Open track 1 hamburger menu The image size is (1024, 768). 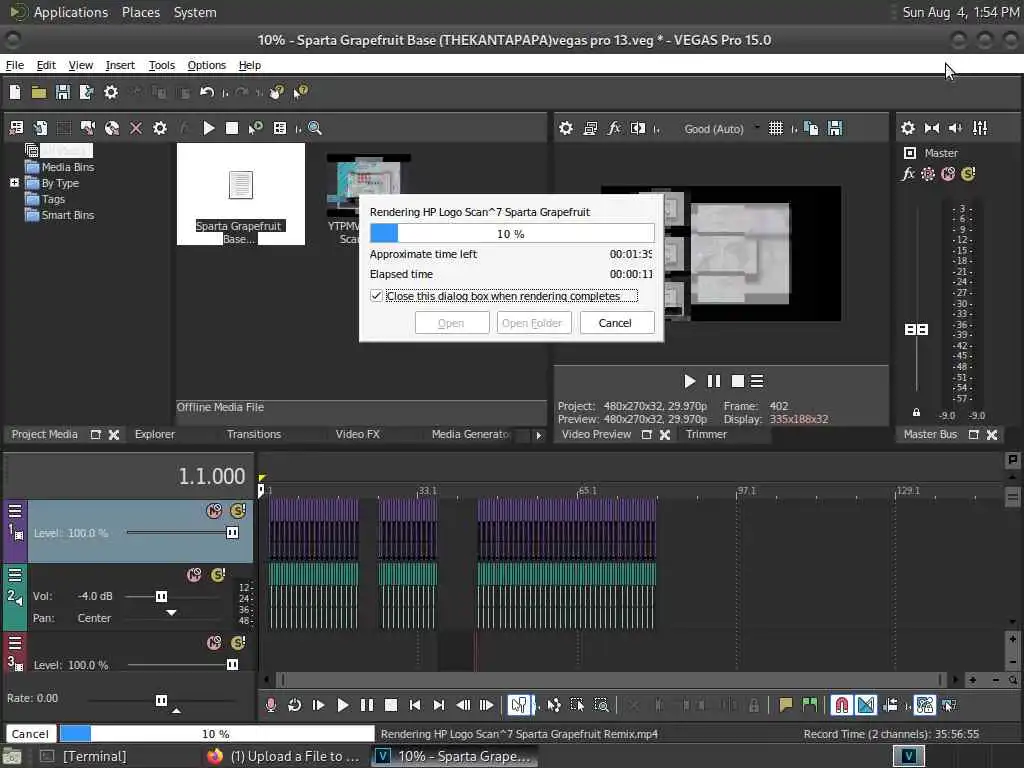(x=14, y=511)
